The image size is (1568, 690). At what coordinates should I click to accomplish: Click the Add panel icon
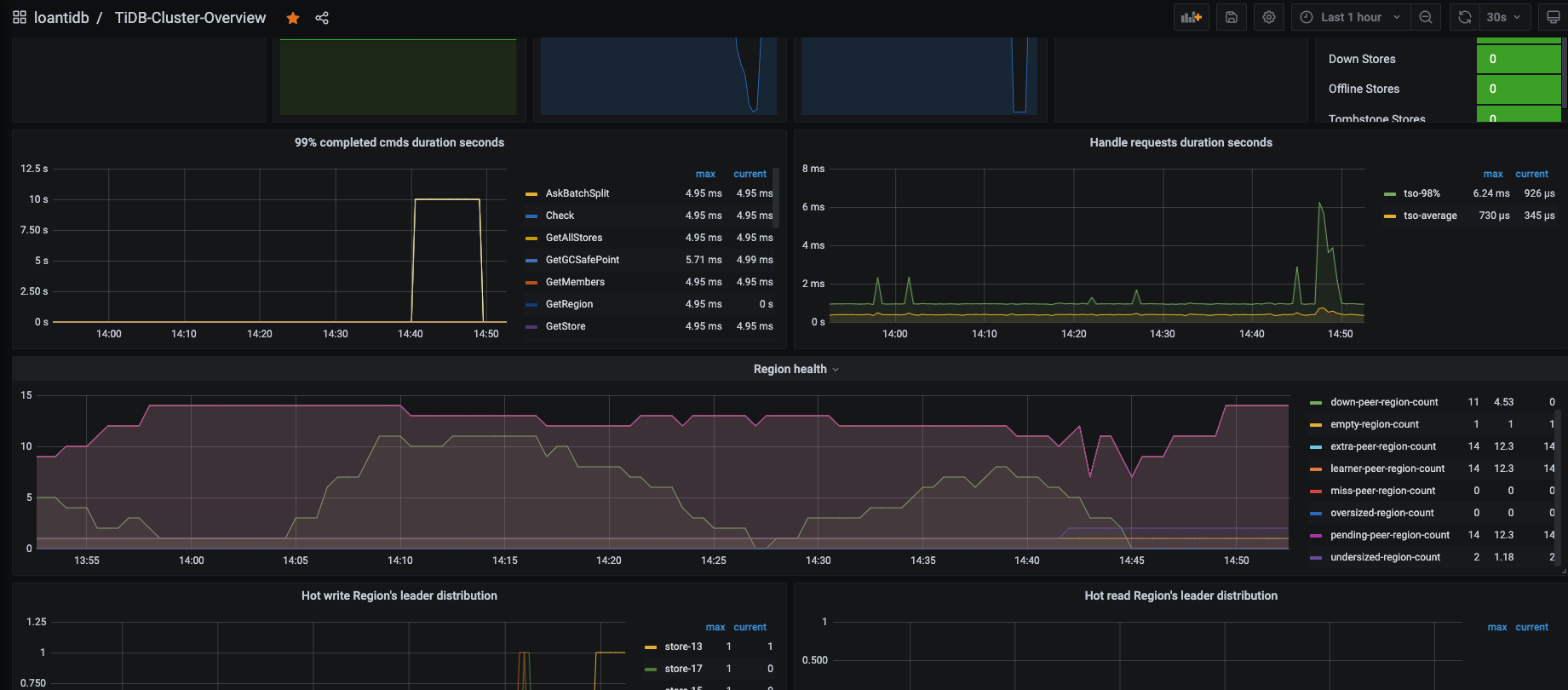pyautogui.click(x=1191, y=17)
